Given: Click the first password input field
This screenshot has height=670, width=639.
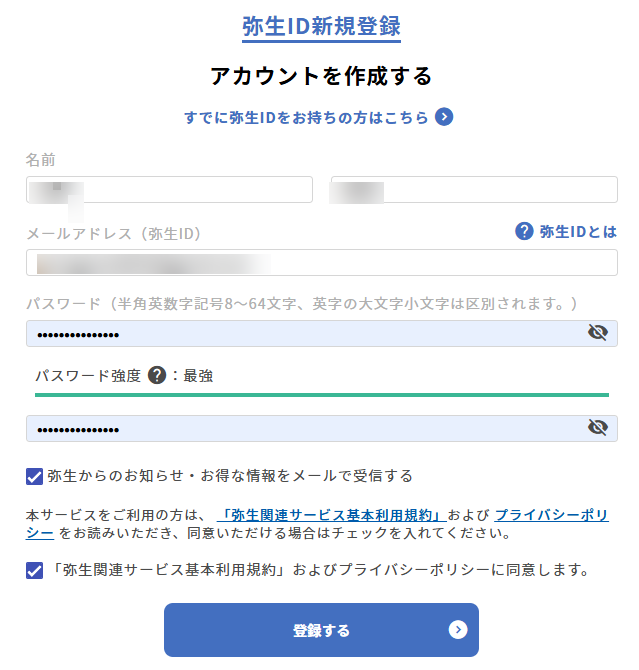Looking at the screenshot, I should tap(300, 333).
